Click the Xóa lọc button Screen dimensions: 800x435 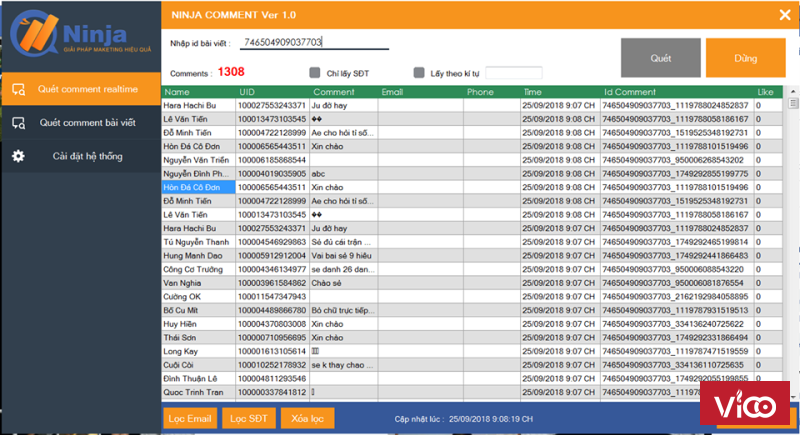click(x=307, y=419)
